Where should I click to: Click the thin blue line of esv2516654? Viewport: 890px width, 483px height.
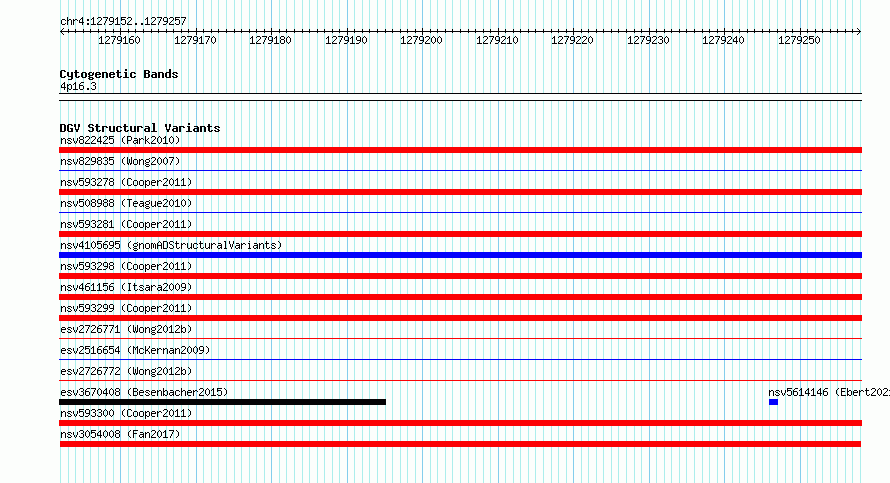(x=460, y=359)
